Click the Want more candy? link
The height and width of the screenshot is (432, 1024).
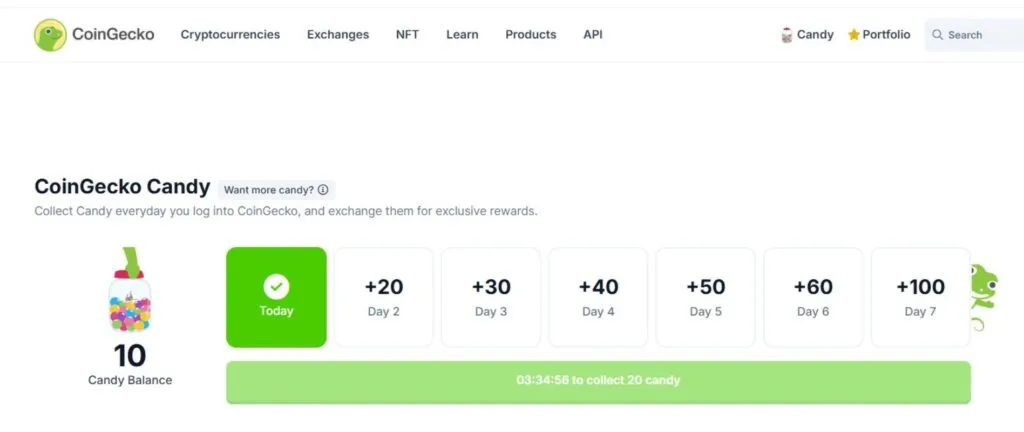[x=268, y=190]
